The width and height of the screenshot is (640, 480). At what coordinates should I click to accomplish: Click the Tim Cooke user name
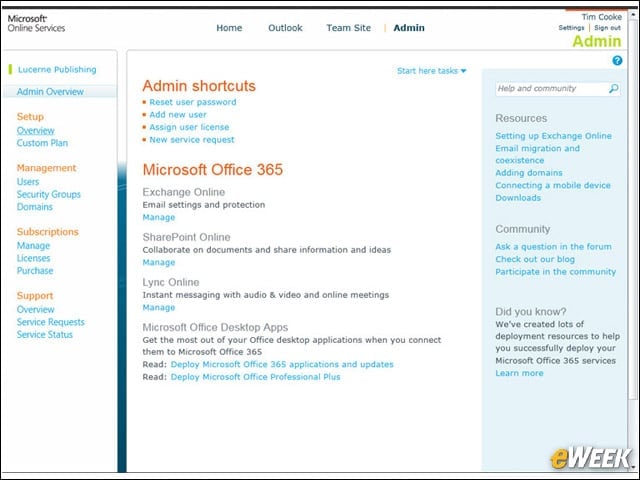(602, 17)
